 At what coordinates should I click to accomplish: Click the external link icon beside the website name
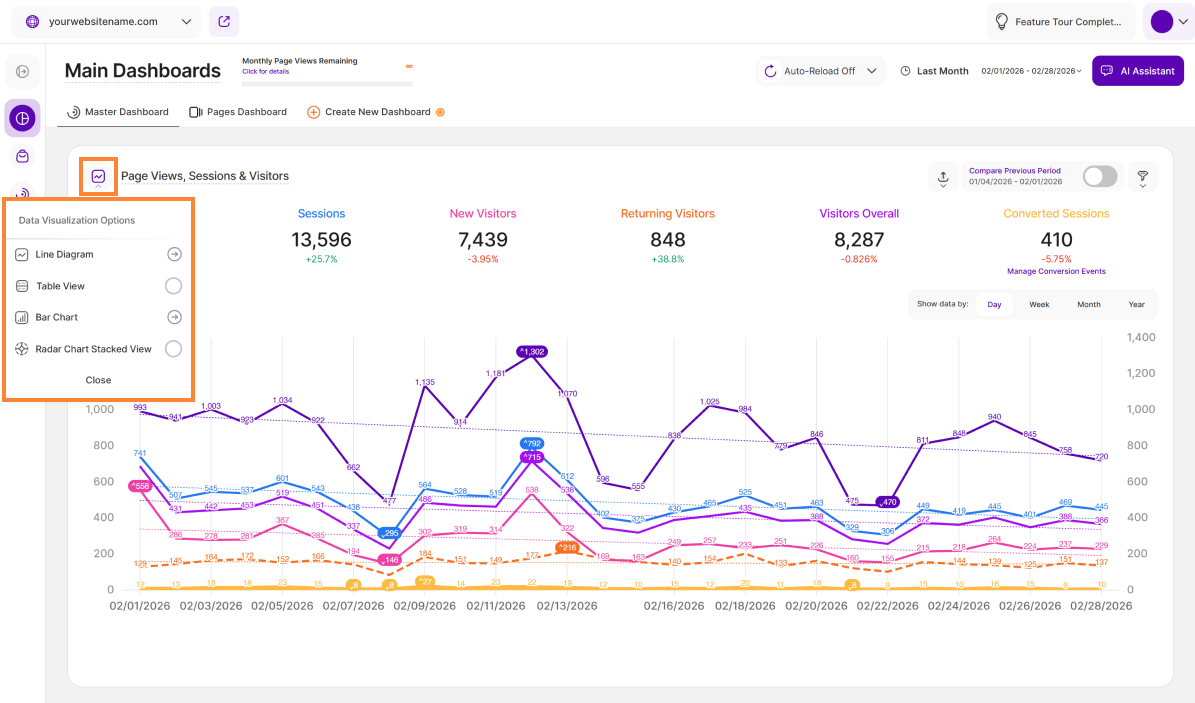[224, 21]
